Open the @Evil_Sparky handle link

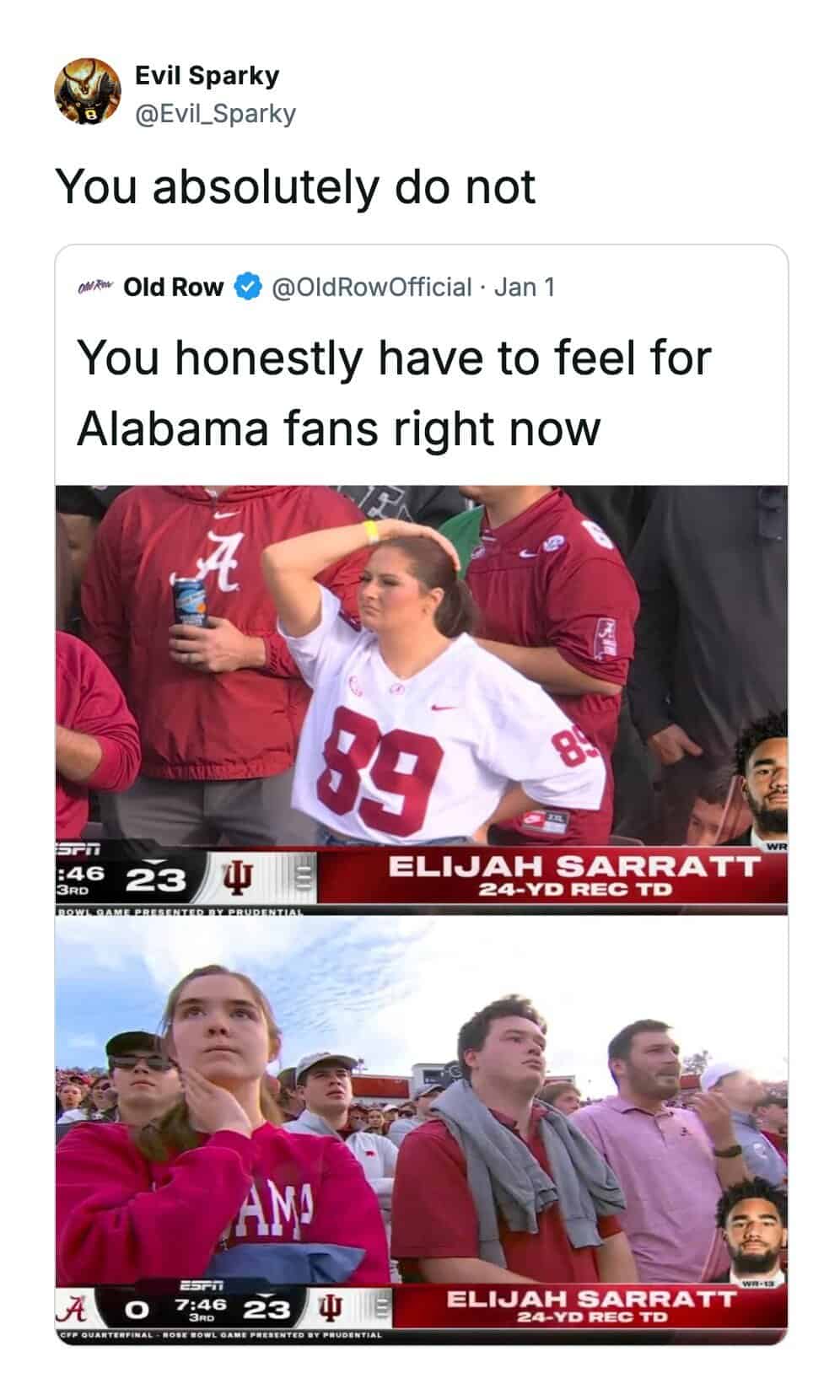pyautogui.click(x=216, y=113)
